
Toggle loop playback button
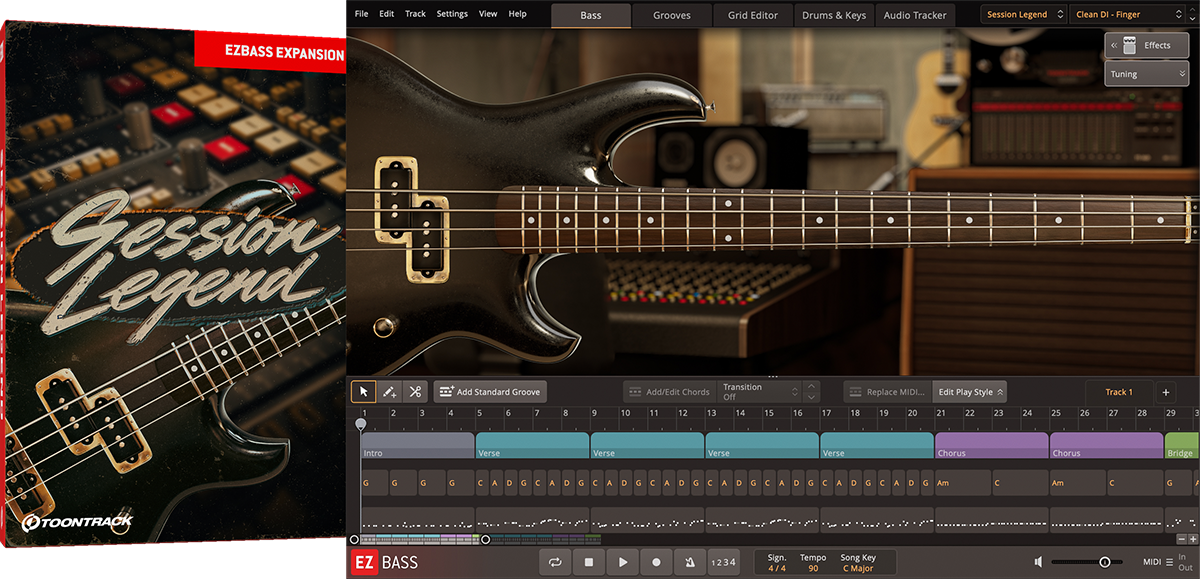pyautogui.click(x=554, y=562)
